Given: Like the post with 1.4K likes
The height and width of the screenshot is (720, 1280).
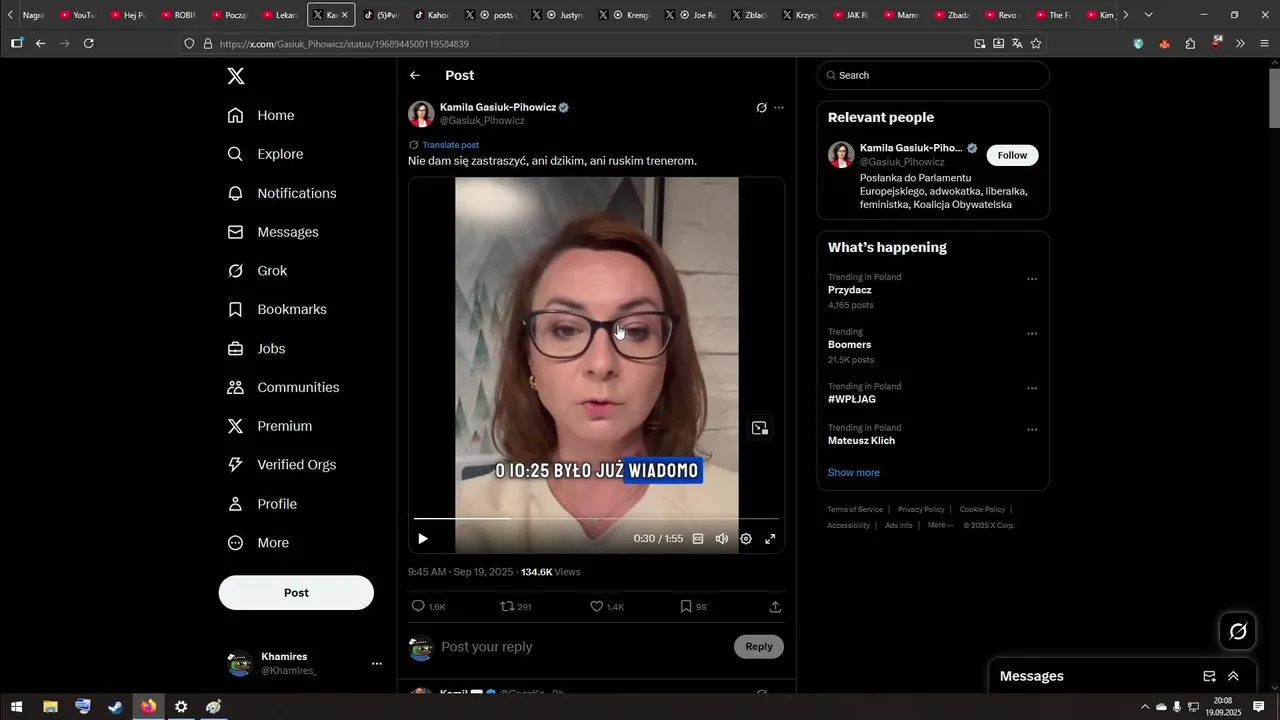Looking at the screenshot, I should (x=597, y=607).
